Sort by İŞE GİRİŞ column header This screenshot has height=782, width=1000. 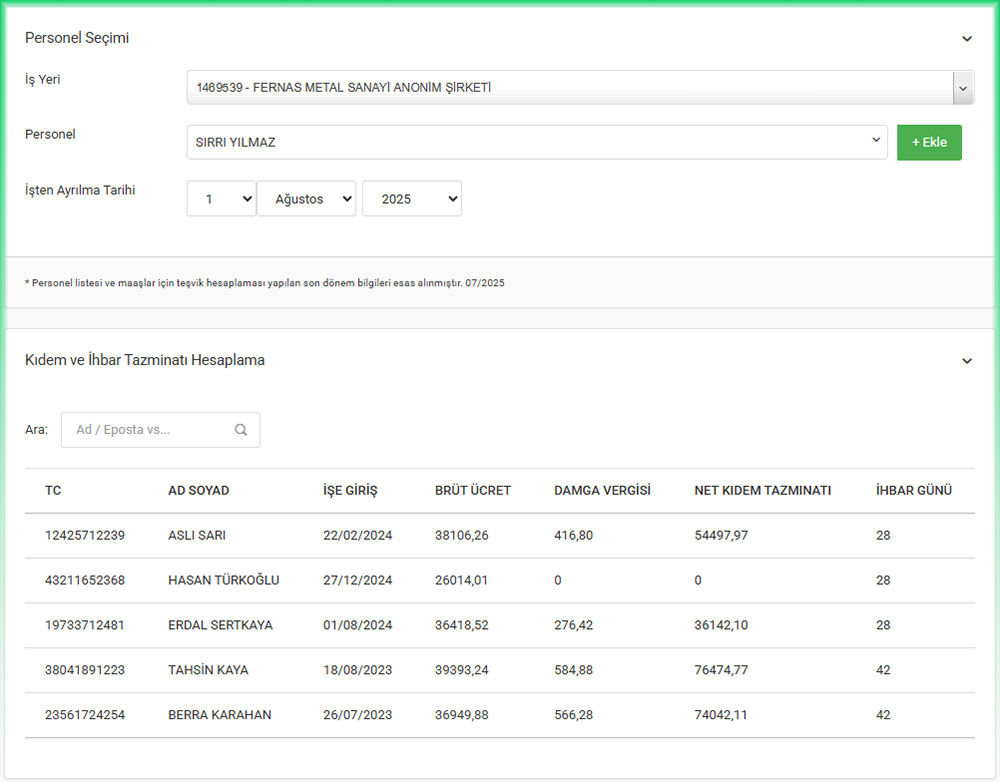point(350,491)
